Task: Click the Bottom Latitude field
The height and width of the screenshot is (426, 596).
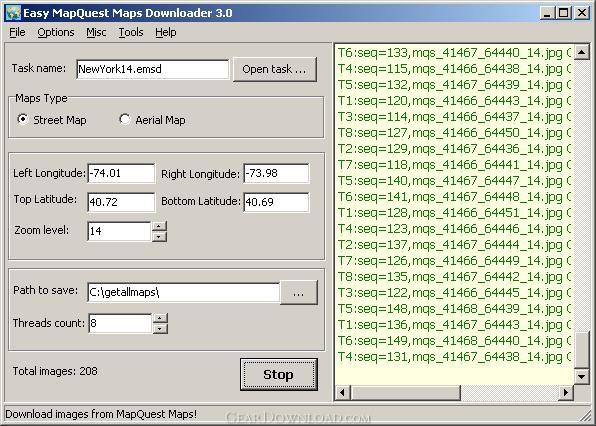Action: coord(276,202)
